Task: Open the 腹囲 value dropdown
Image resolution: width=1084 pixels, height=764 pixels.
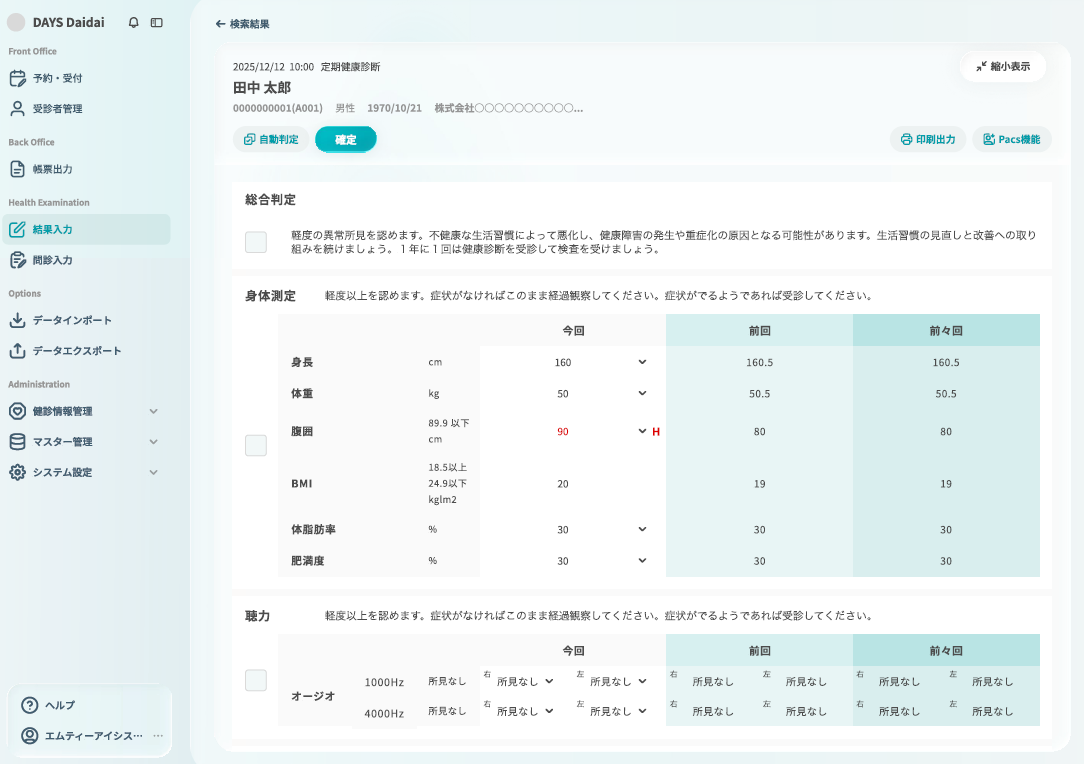Action: click(643, 431)
